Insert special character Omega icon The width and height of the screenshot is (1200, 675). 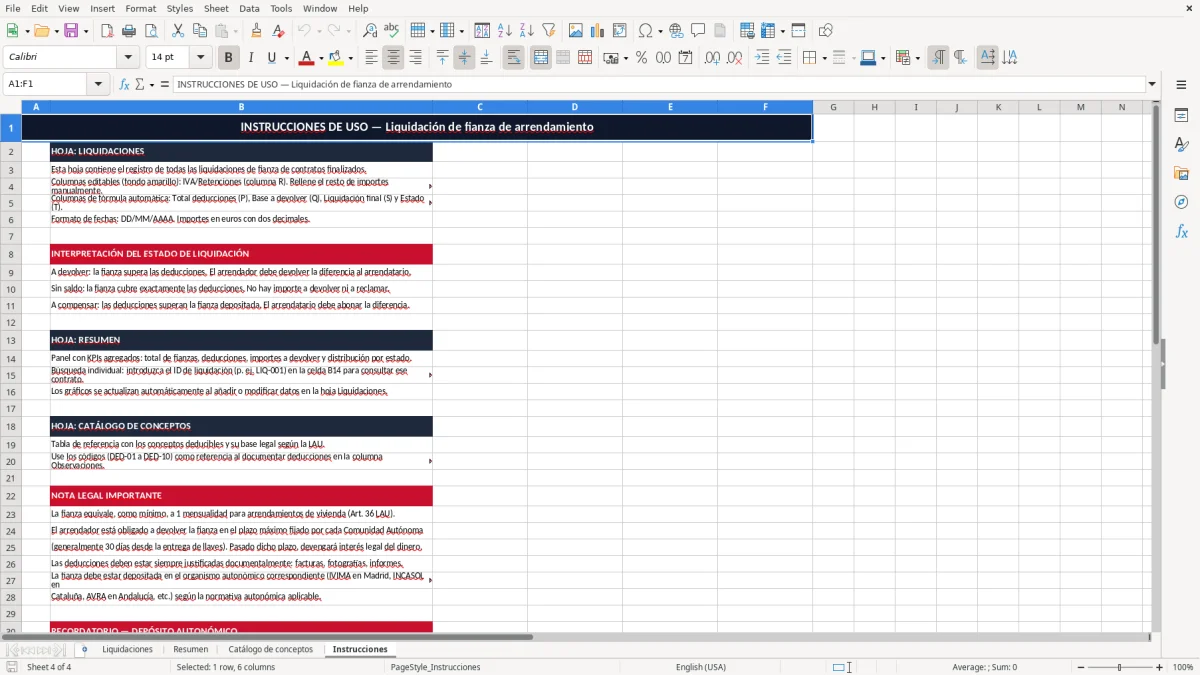645,31
